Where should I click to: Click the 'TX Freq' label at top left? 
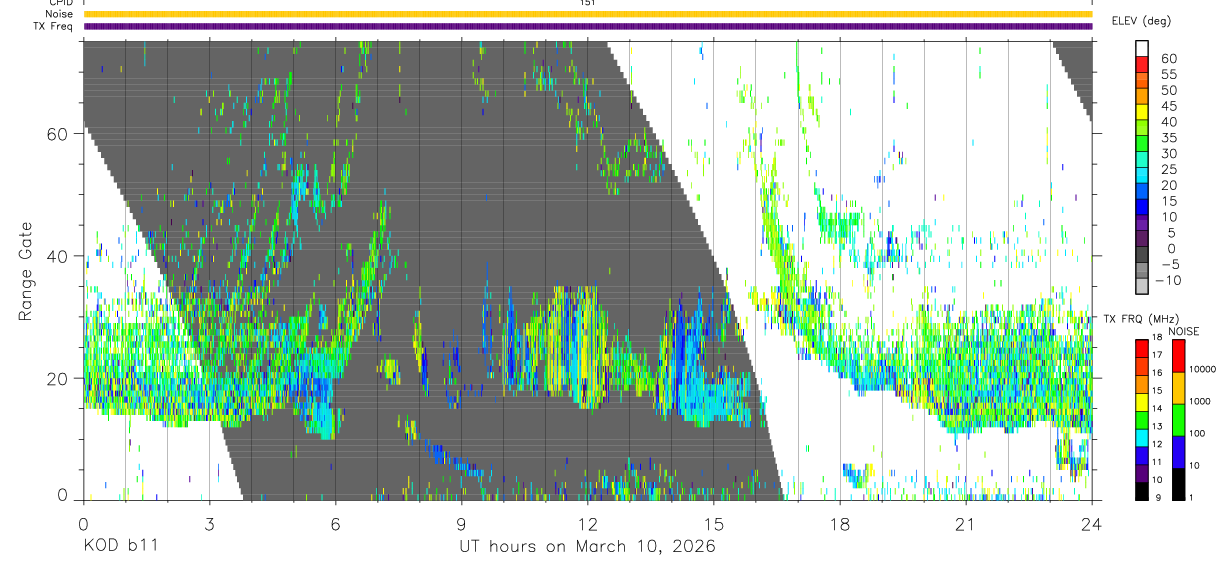[54, 26]
